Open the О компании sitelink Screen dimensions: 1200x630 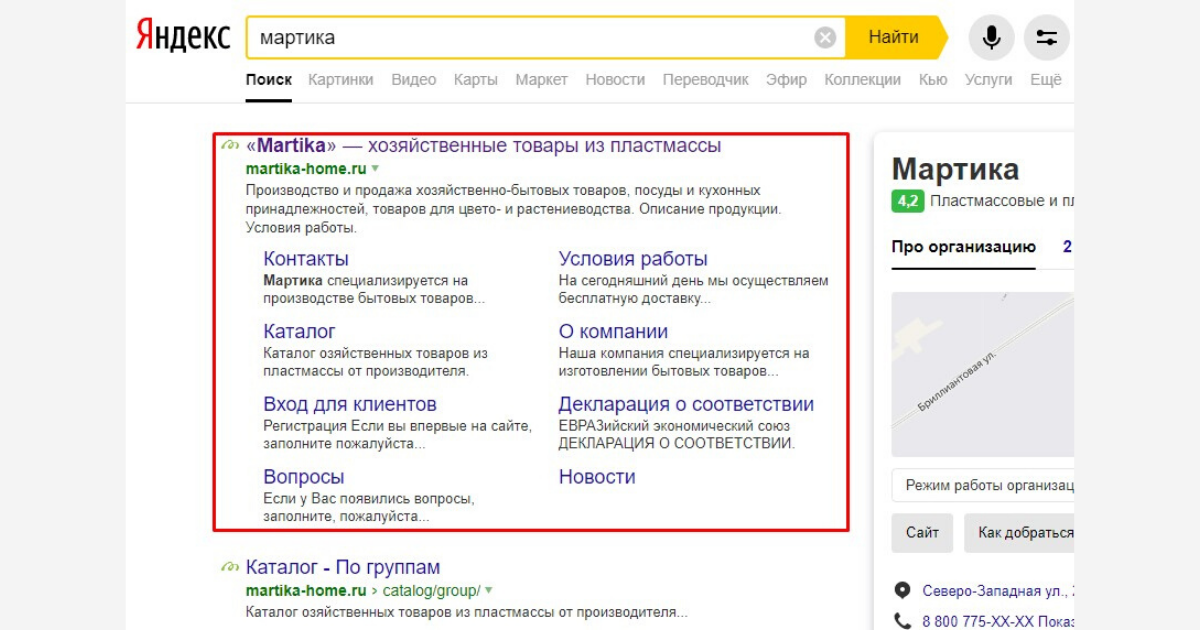point(613,331)
